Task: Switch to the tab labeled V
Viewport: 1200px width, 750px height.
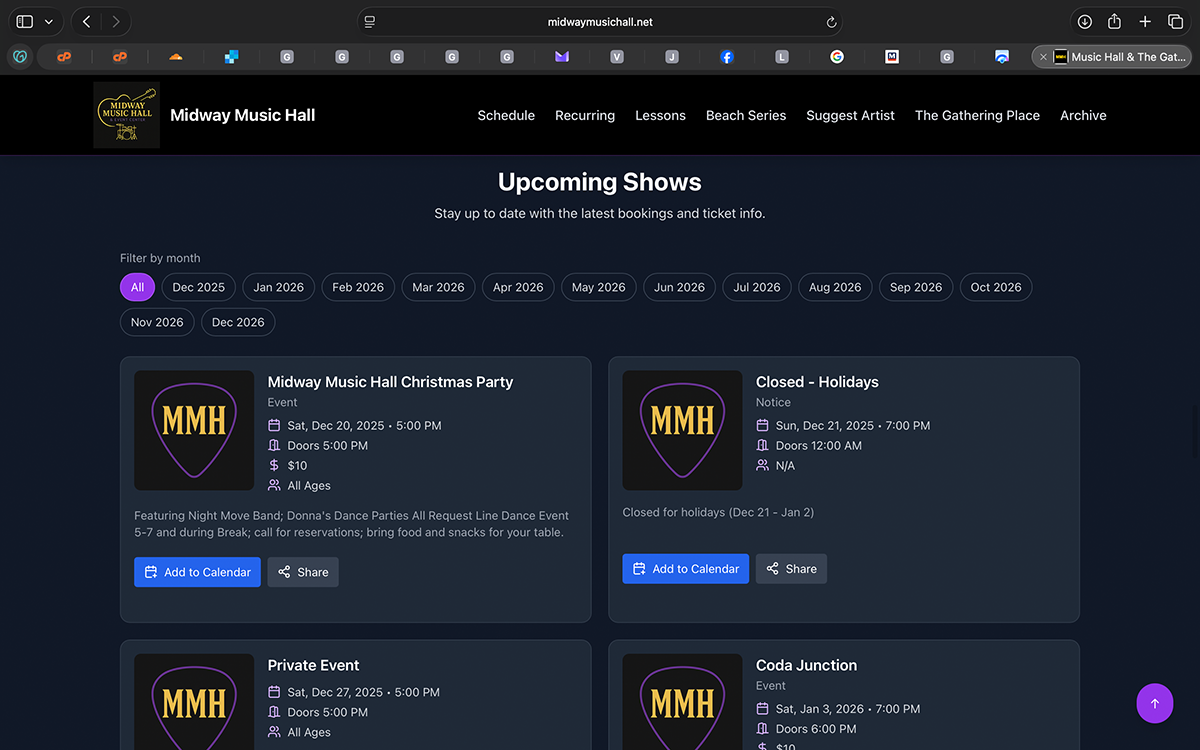Action: (617, 57)
